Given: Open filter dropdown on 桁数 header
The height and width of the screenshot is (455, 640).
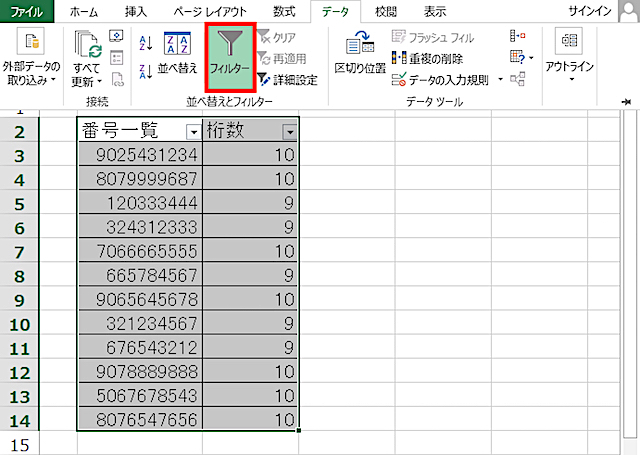Looking at the screenshot, I should (x=289, y=132).
